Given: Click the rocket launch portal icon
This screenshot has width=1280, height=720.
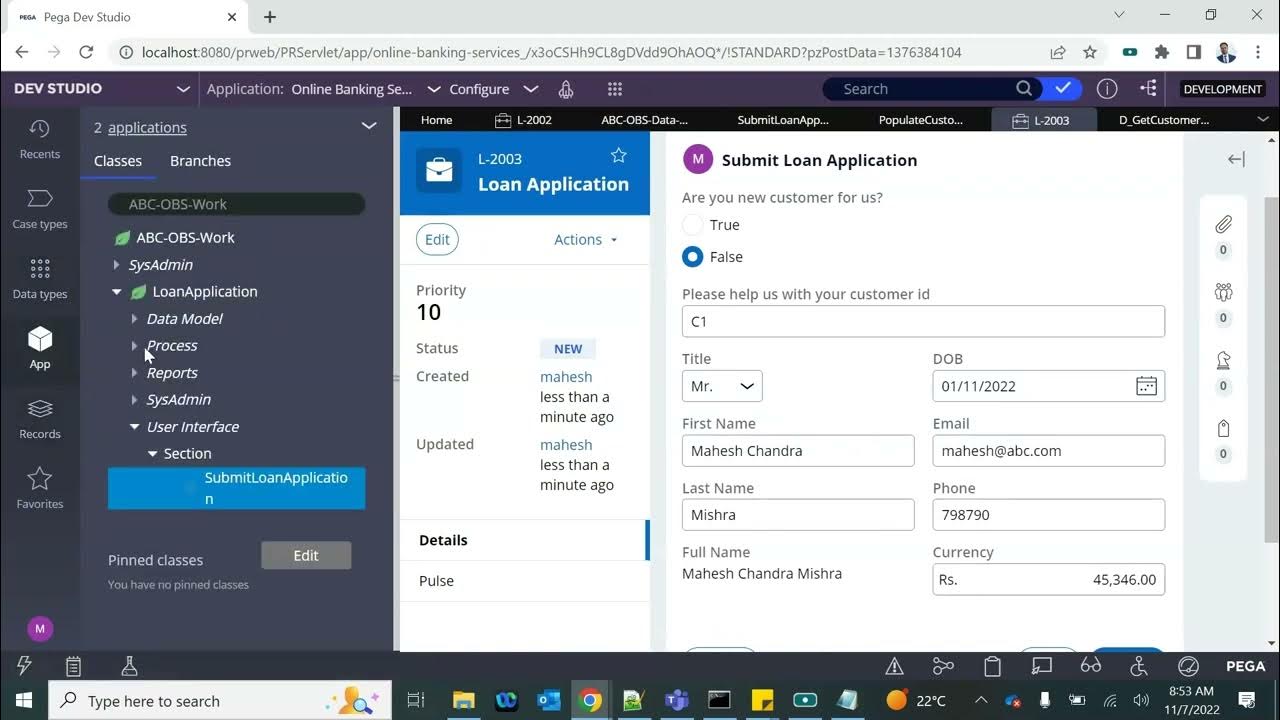Looking at the screenshot, I should coord(566,89).
